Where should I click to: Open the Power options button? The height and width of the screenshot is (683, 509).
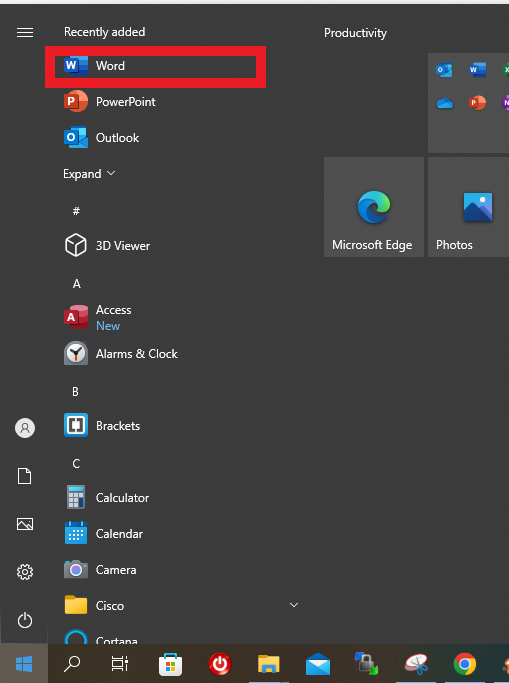point(25,620)
